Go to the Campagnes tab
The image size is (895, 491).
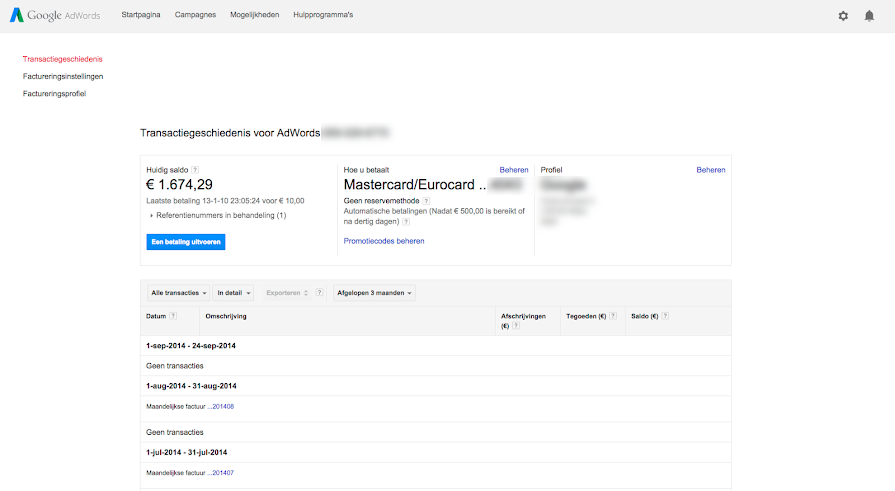click(x=194, y=16)
